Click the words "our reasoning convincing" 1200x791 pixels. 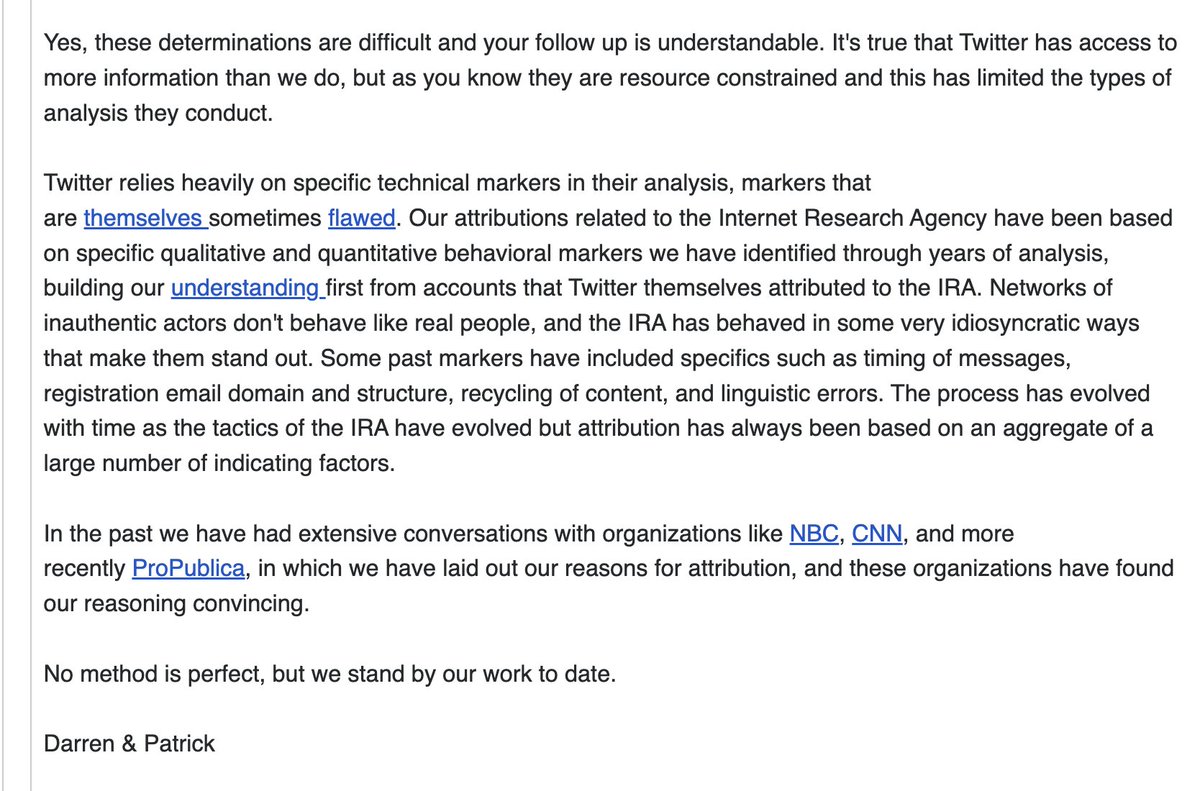(176, 605)
